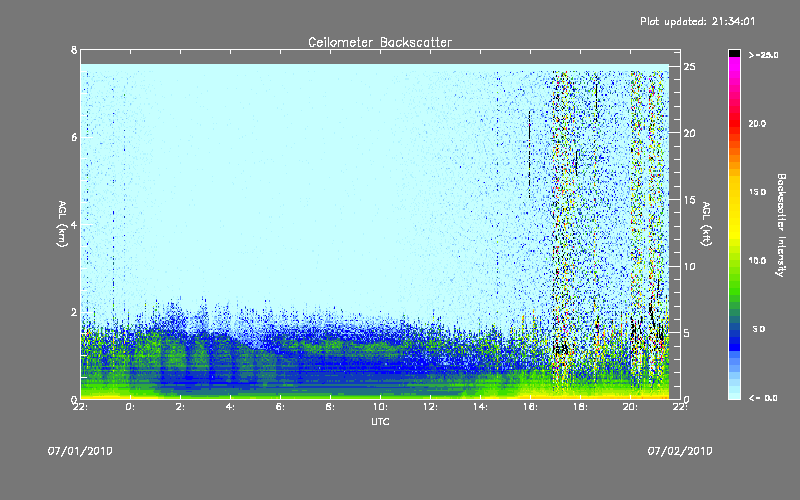Viewport: 800px width, 500px height.
Task: Click the red region of the colorbar near 20.0
Action: click(734, 124)
